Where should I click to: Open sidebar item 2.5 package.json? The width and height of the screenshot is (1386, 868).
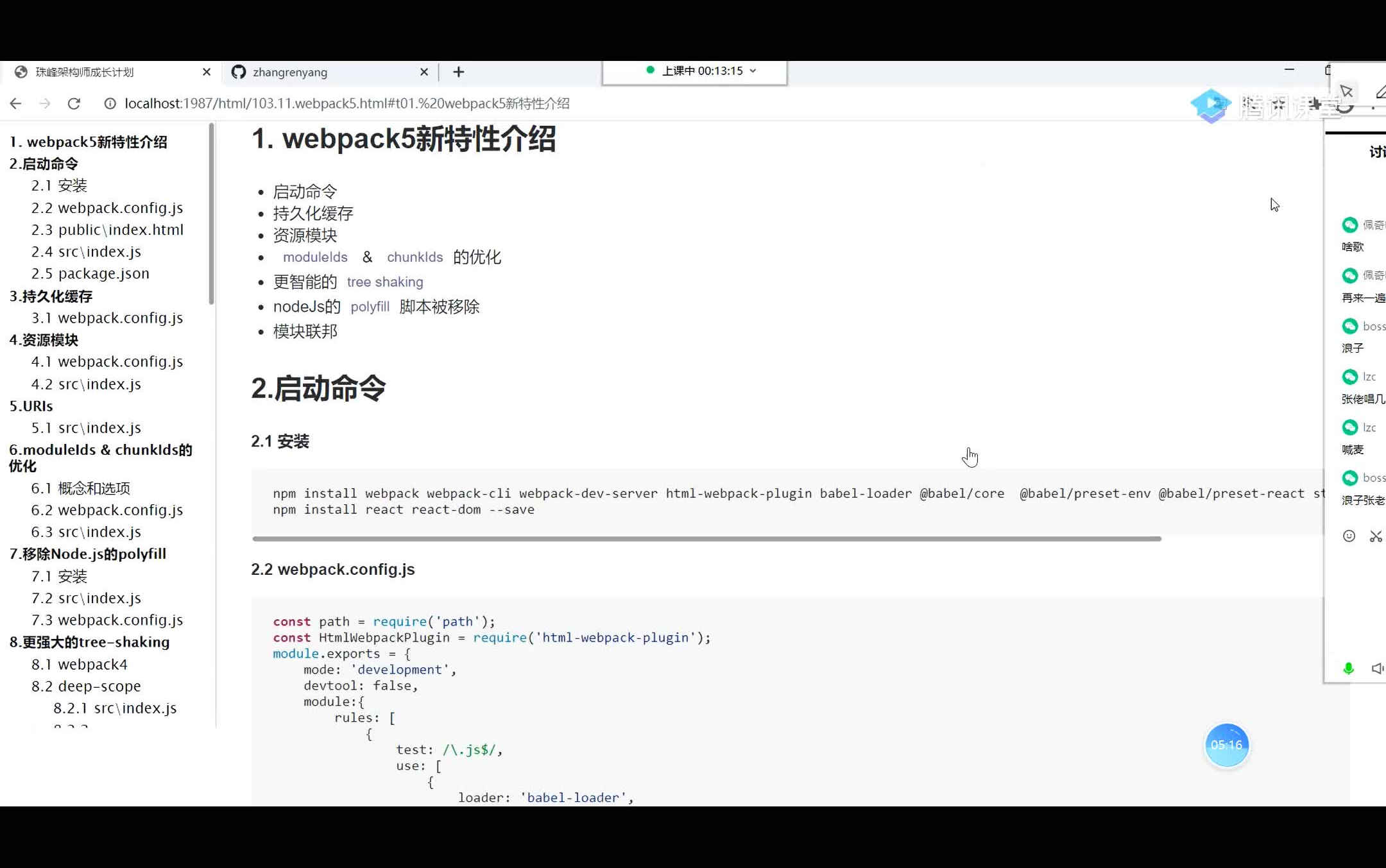pyautogui.click(x=90, y=273)
